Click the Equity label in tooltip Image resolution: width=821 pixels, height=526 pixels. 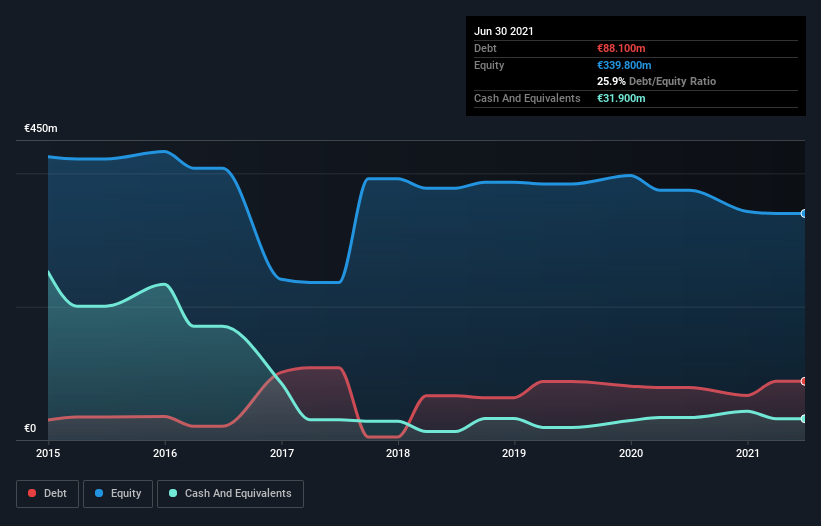(489, 65)
